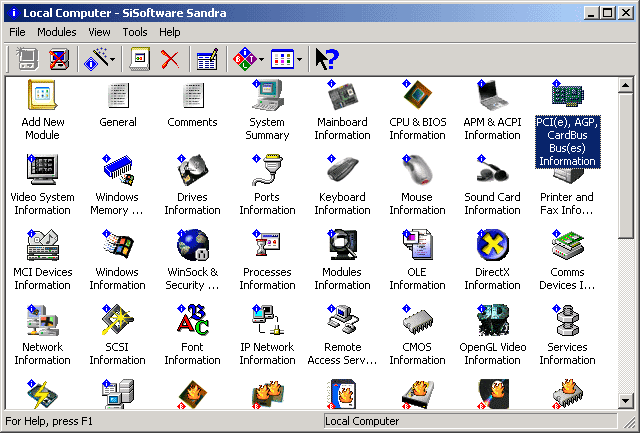
Task: Click the flaming memory chip benchmark icon
Action: click(567, 394)
